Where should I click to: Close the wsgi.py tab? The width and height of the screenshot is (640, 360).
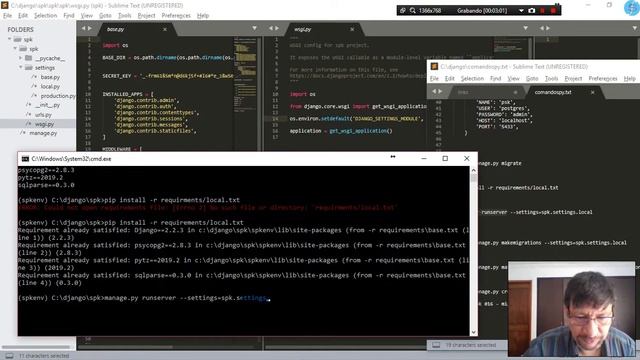click(352, 29)
